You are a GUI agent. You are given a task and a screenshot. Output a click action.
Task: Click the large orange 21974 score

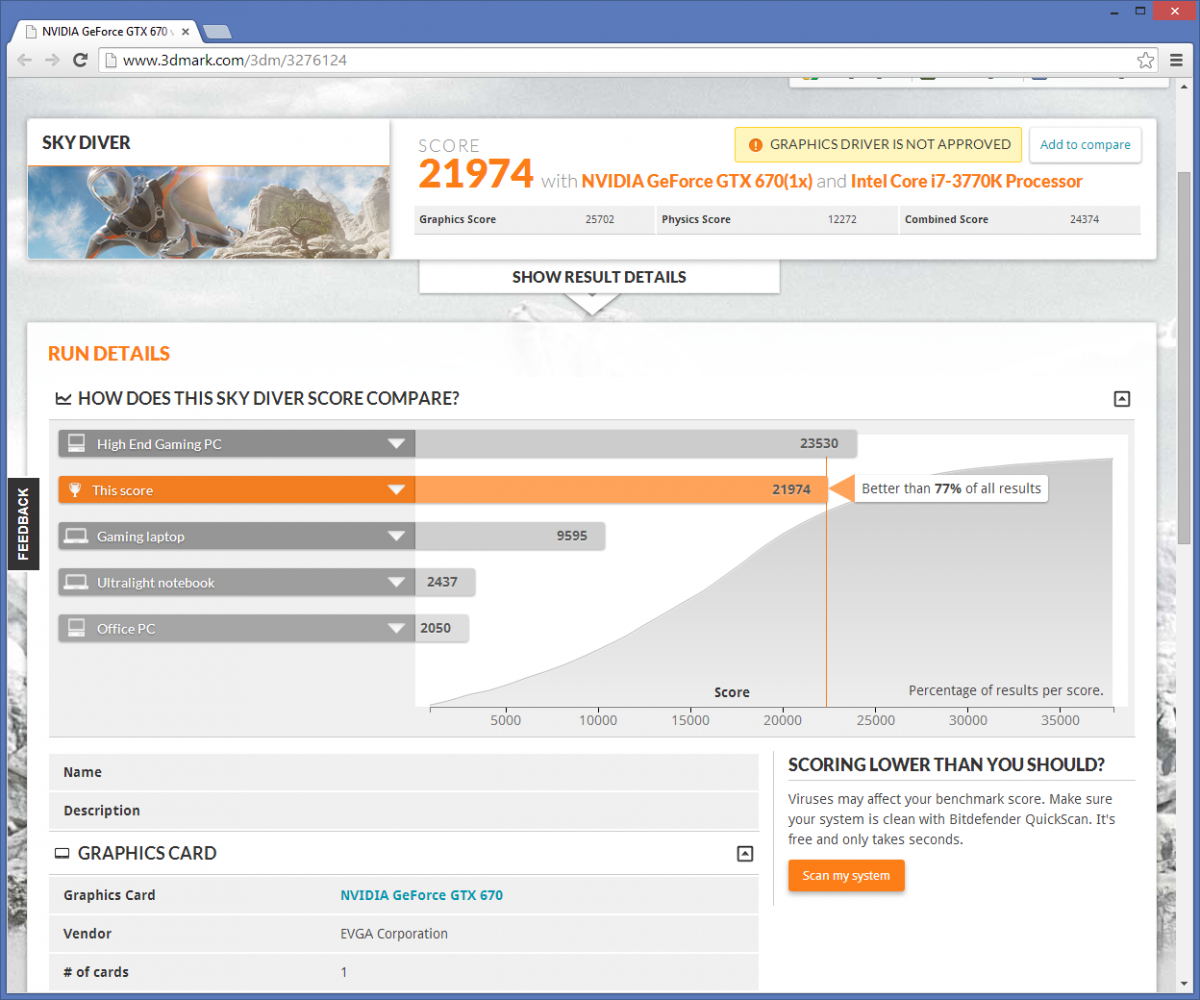[476, 174]
